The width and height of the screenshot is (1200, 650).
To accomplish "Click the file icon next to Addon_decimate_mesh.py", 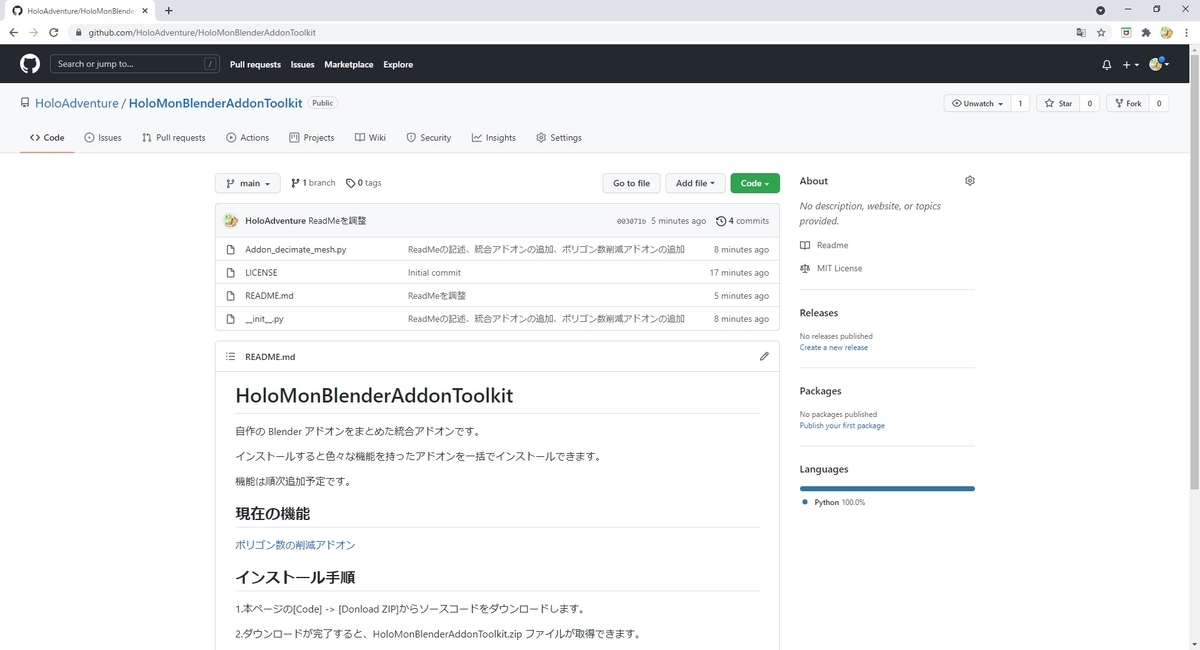I will point(231,249).
